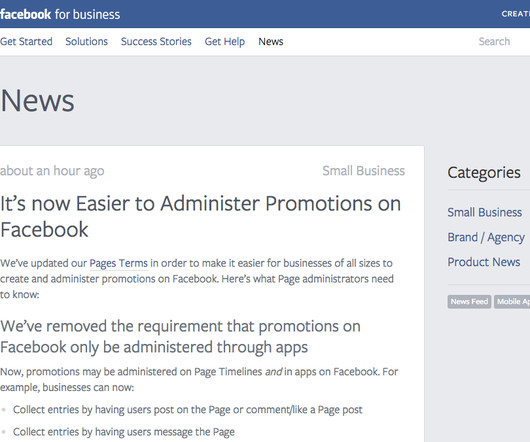Select the News navigation tab
Screen dimensions: 530x442
(271, 42)
